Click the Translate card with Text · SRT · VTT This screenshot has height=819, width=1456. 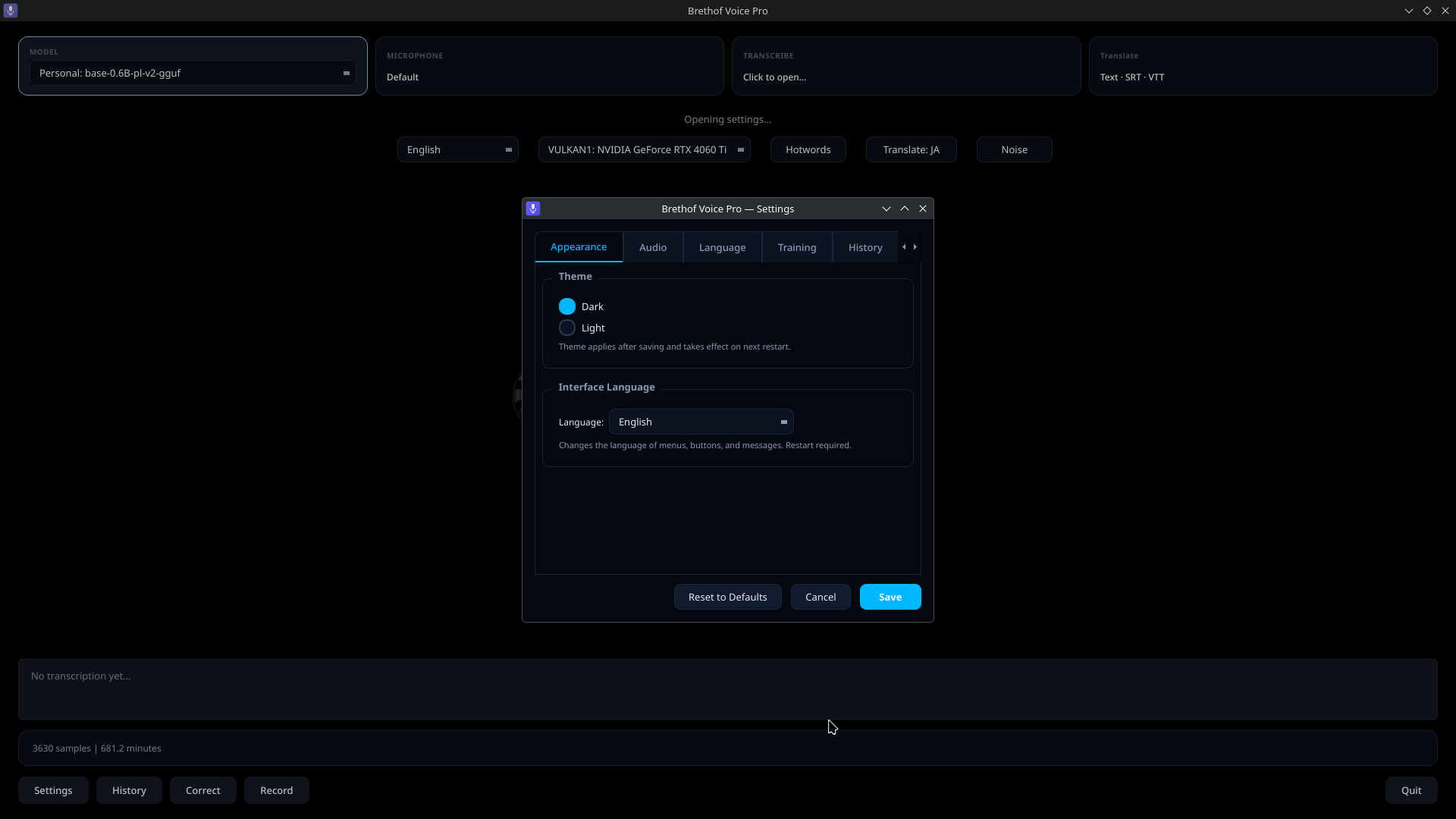tap(1263, 66)
